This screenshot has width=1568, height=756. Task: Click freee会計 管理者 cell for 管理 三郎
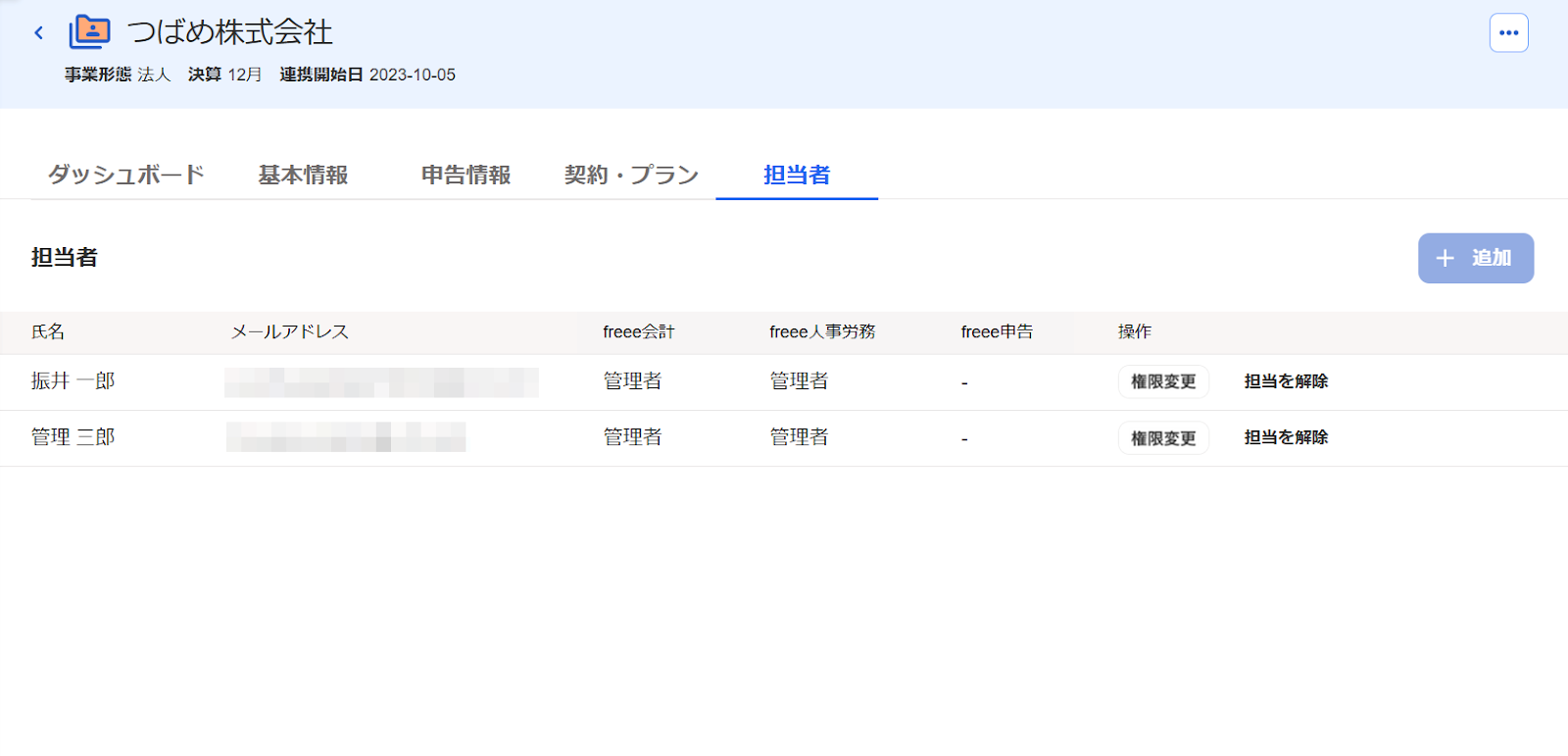(x=632, y=436)
